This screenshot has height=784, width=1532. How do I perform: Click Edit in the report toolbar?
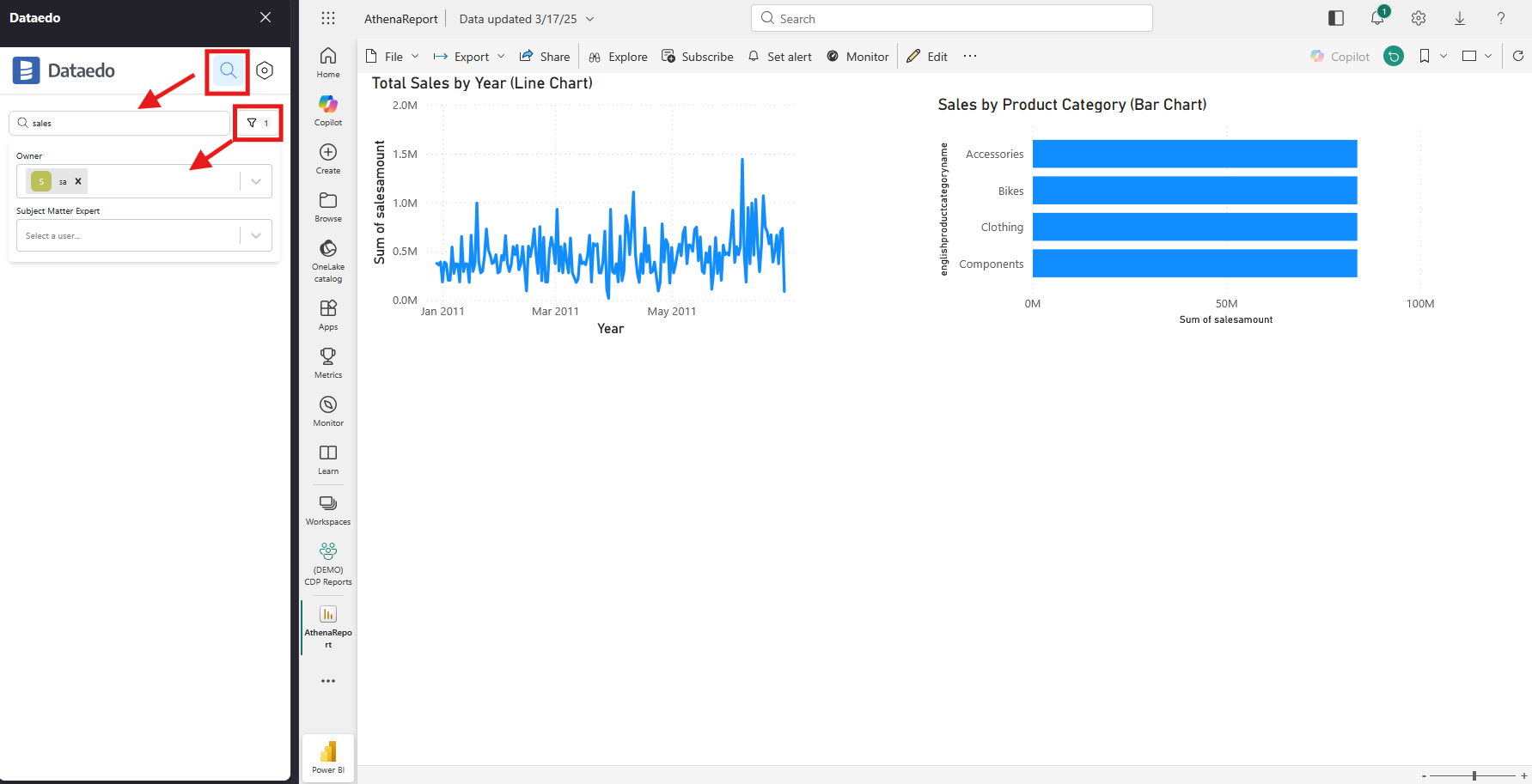click(x=927, y=57)
